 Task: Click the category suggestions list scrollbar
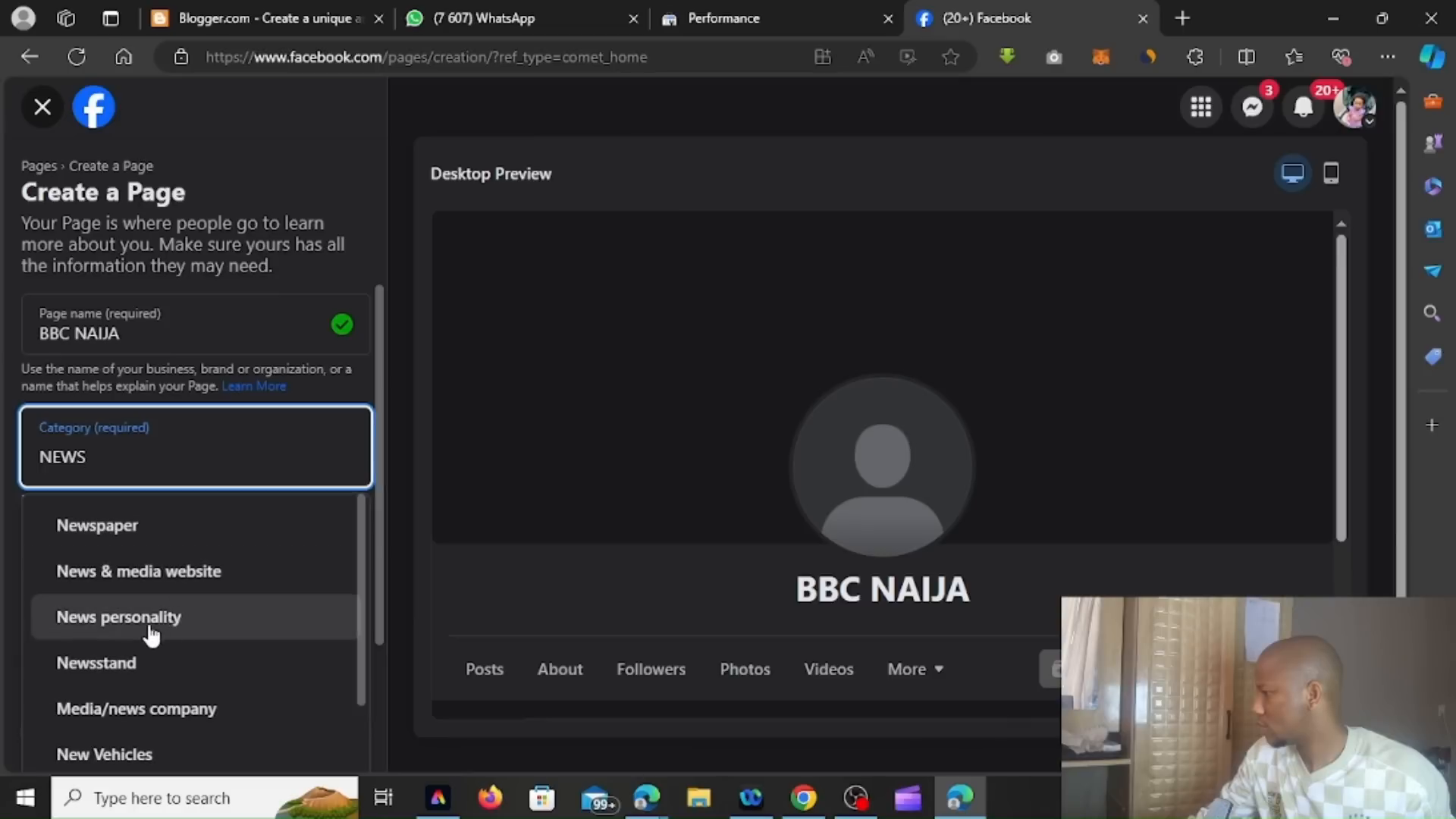click(361, 599)
